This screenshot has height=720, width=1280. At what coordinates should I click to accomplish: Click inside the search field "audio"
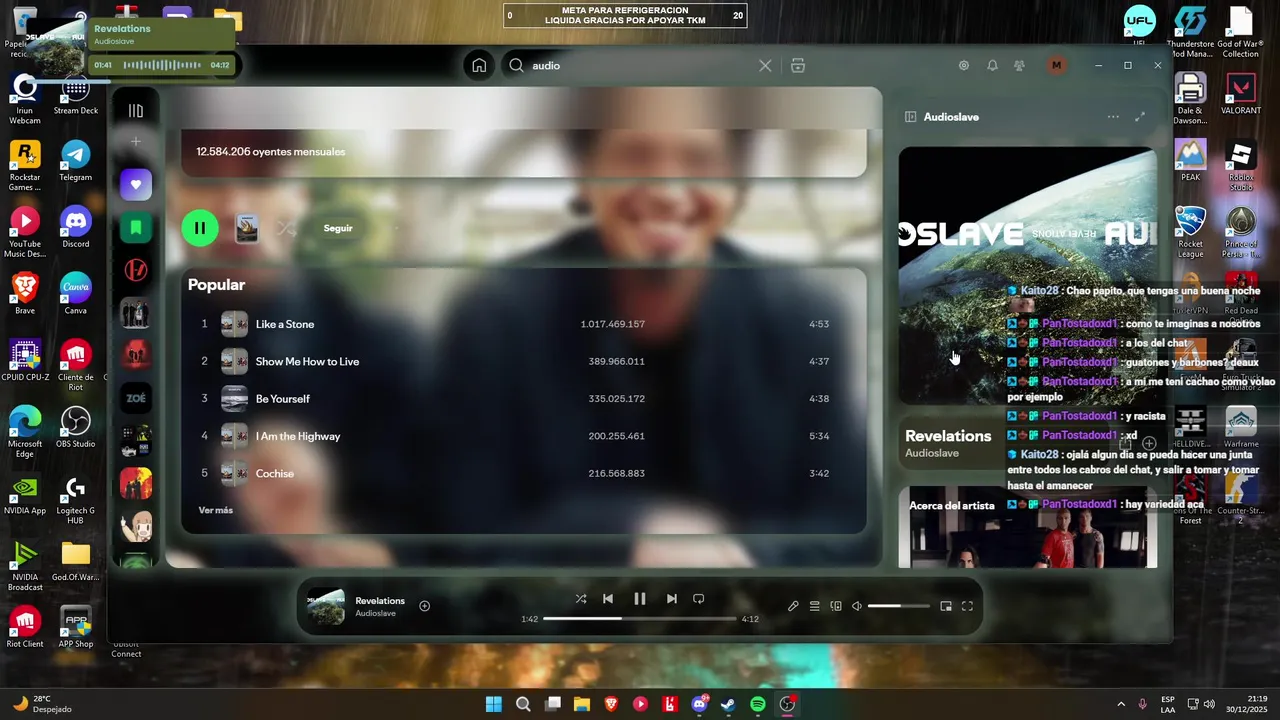pos(640,66)
